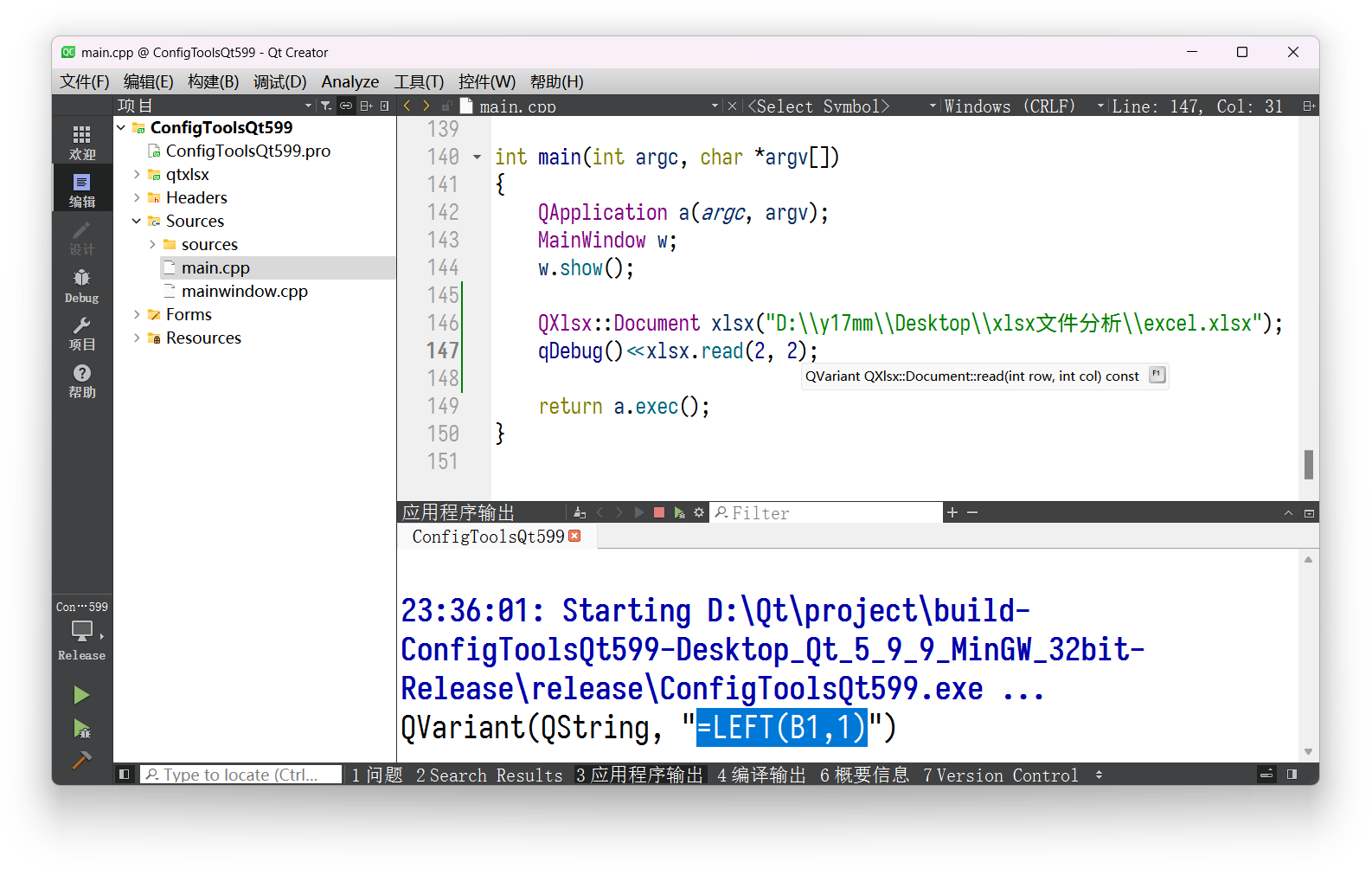Screen dimensions: 1372x875
Task: Expand the sources subfolder
Action: click(152, 244)
